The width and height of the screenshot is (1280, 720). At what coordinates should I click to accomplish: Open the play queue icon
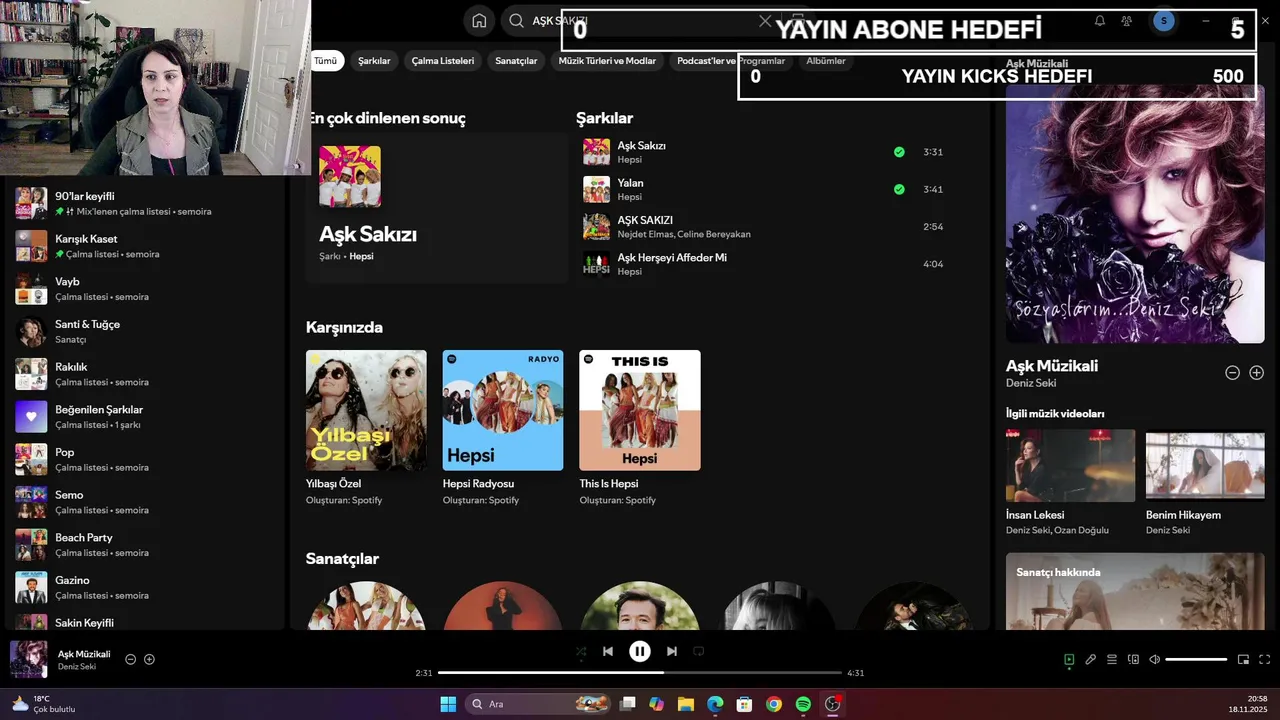pos(1111,659)
